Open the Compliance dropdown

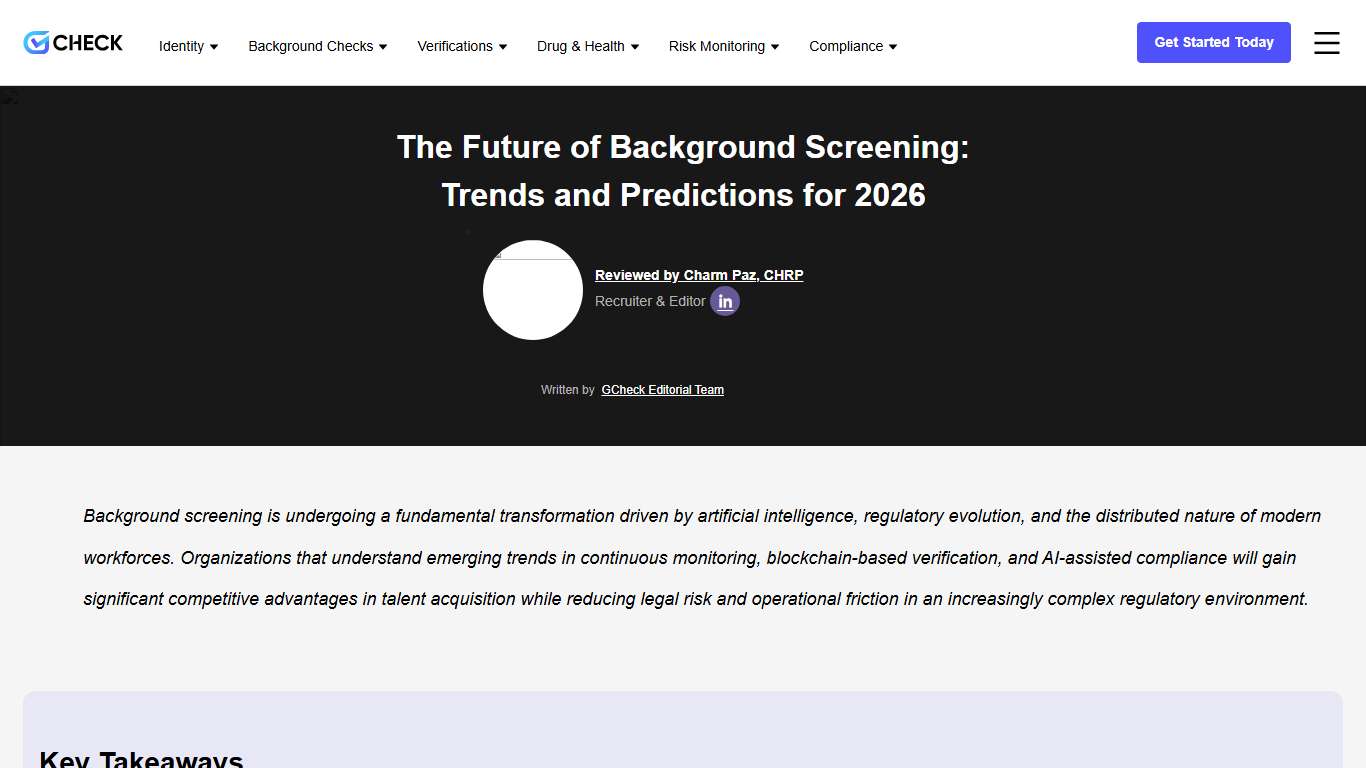click(893, 46)
